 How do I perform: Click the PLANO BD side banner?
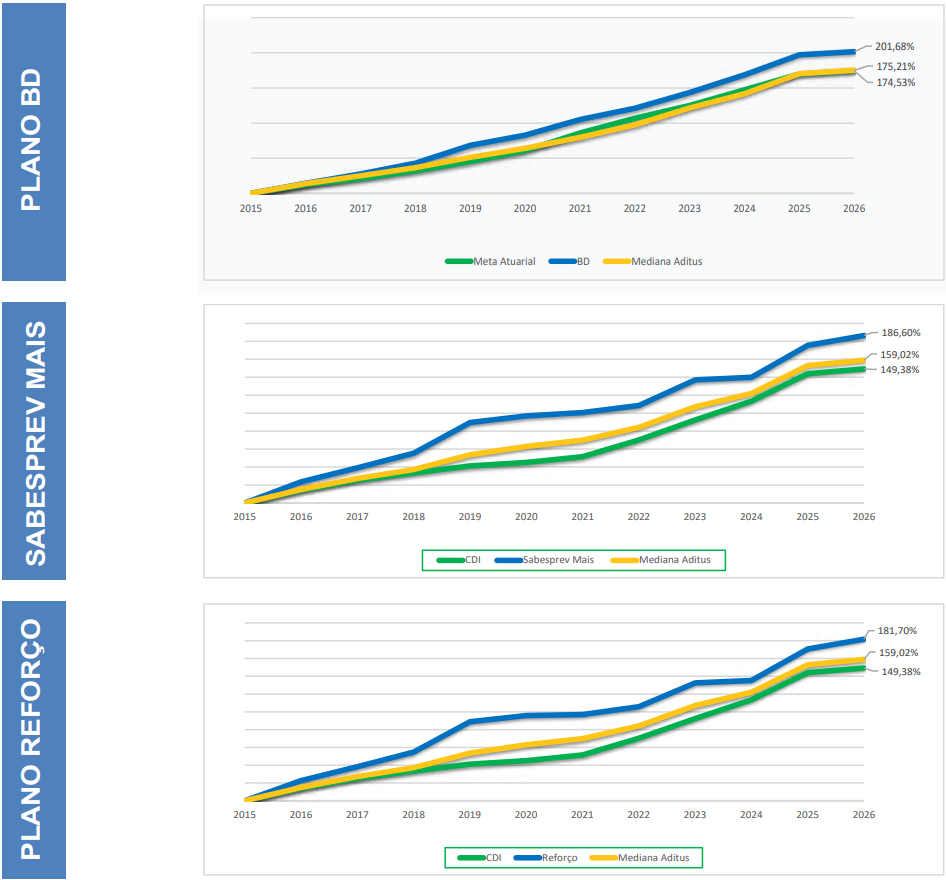pos(33,141)
